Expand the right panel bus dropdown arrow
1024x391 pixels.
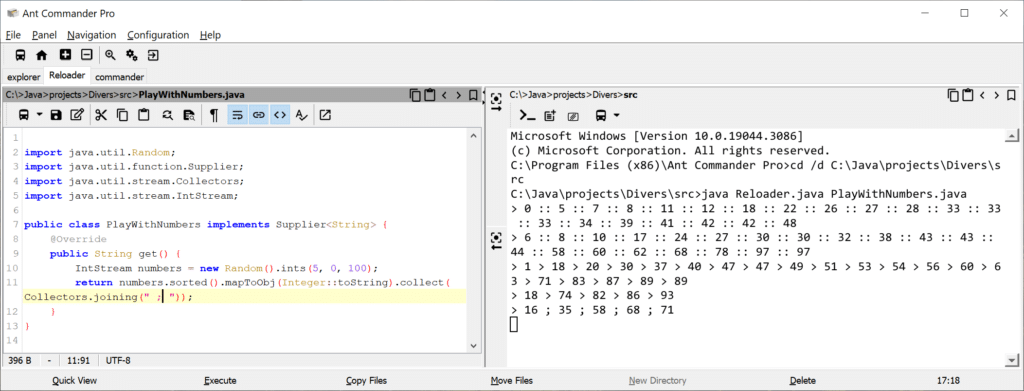tap(616, 116)
